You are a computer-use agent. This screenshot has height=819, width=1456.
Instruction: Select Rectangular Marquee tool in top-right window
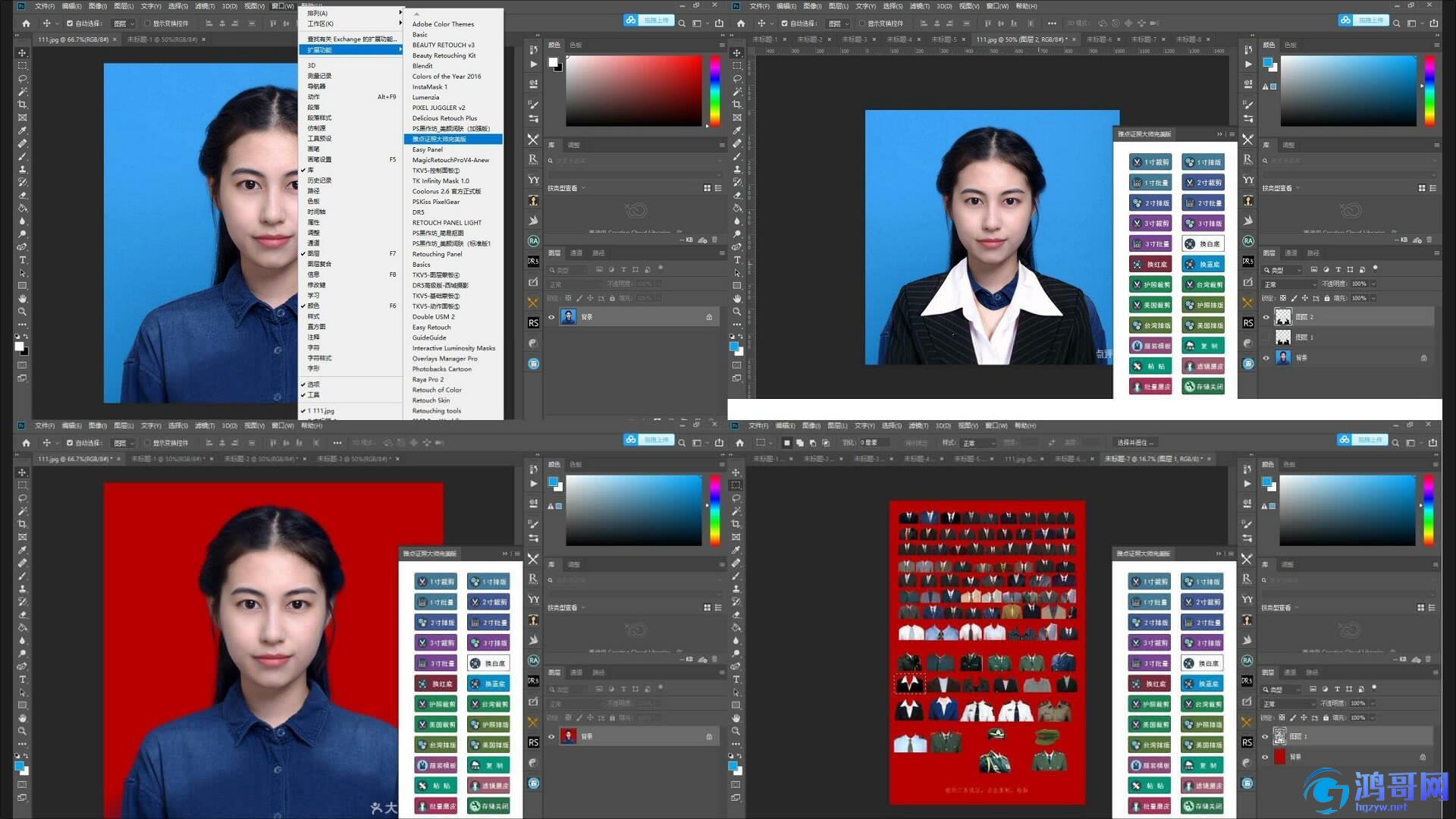737,66
